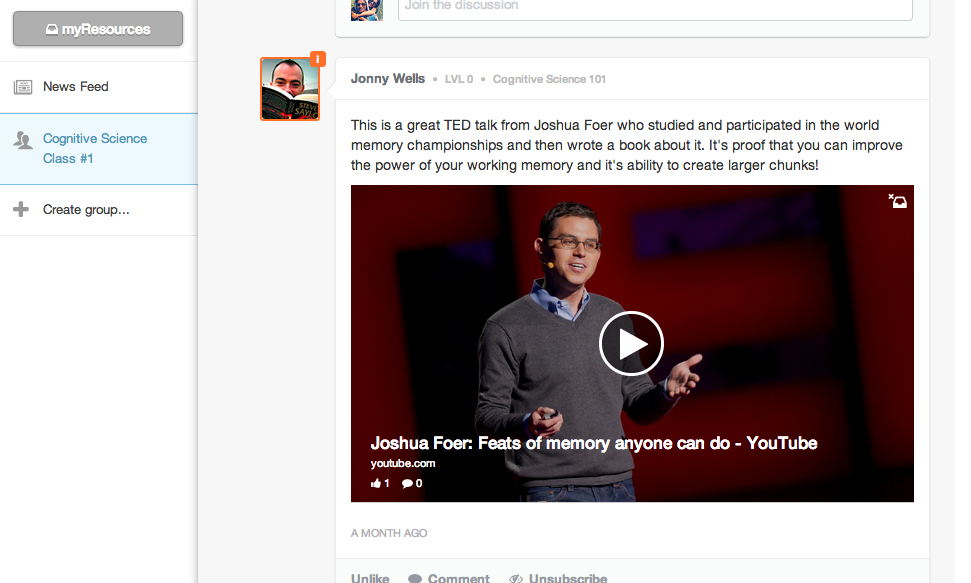
Task: Click Comment on the post
Action: [458, 578]
